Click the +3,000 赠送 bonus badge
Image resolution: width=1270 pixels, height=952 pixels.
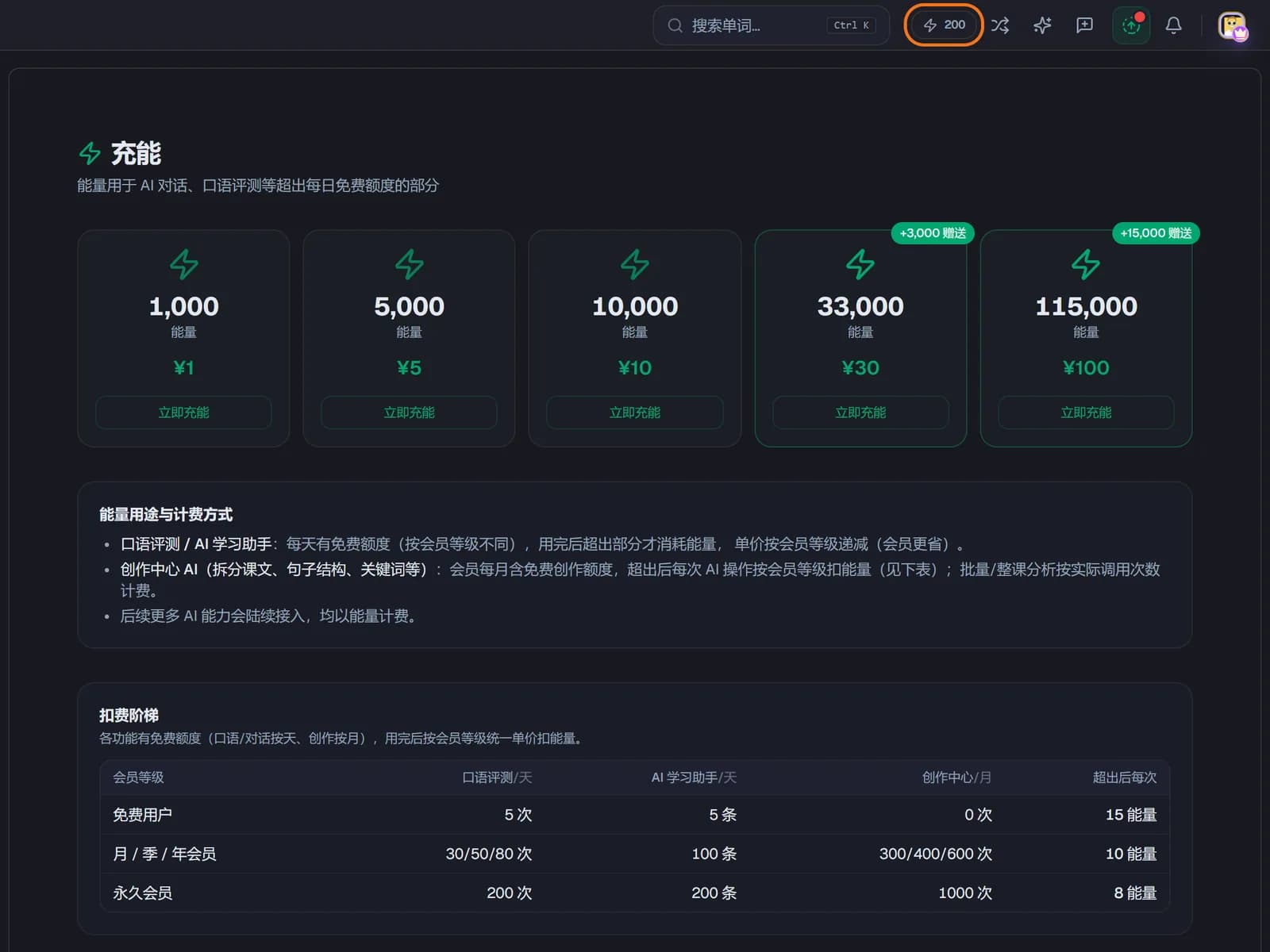point(933,233)
